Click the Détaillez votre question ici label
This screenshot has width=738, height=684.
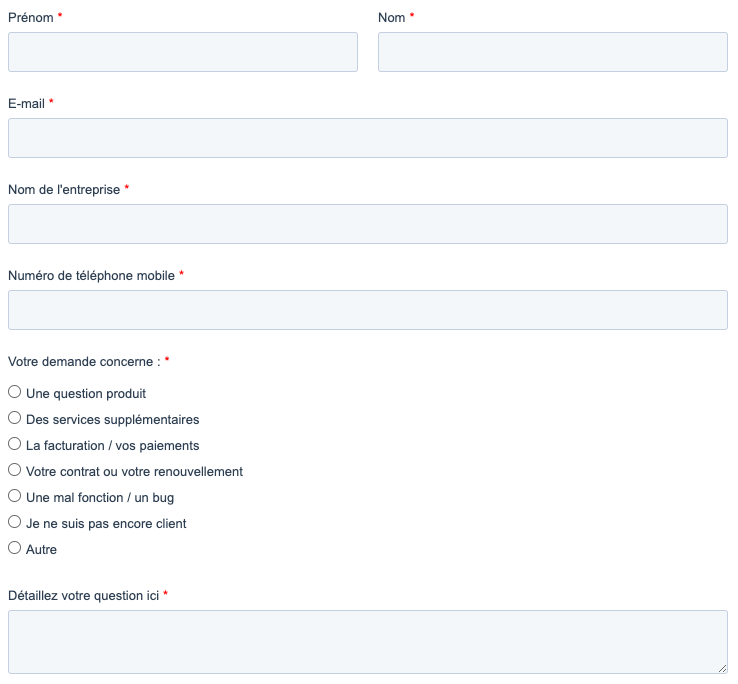(x=83, y=595)
